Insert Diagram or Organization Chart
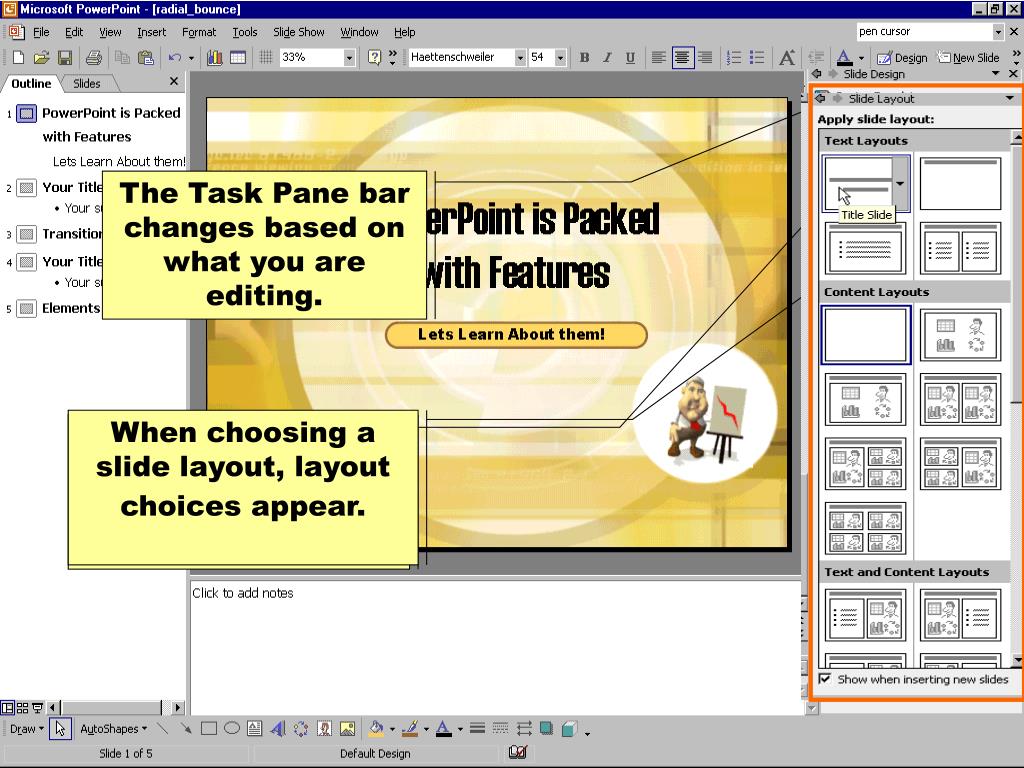This screenshot has width=1024, height=768. click(x=300, y=728)
